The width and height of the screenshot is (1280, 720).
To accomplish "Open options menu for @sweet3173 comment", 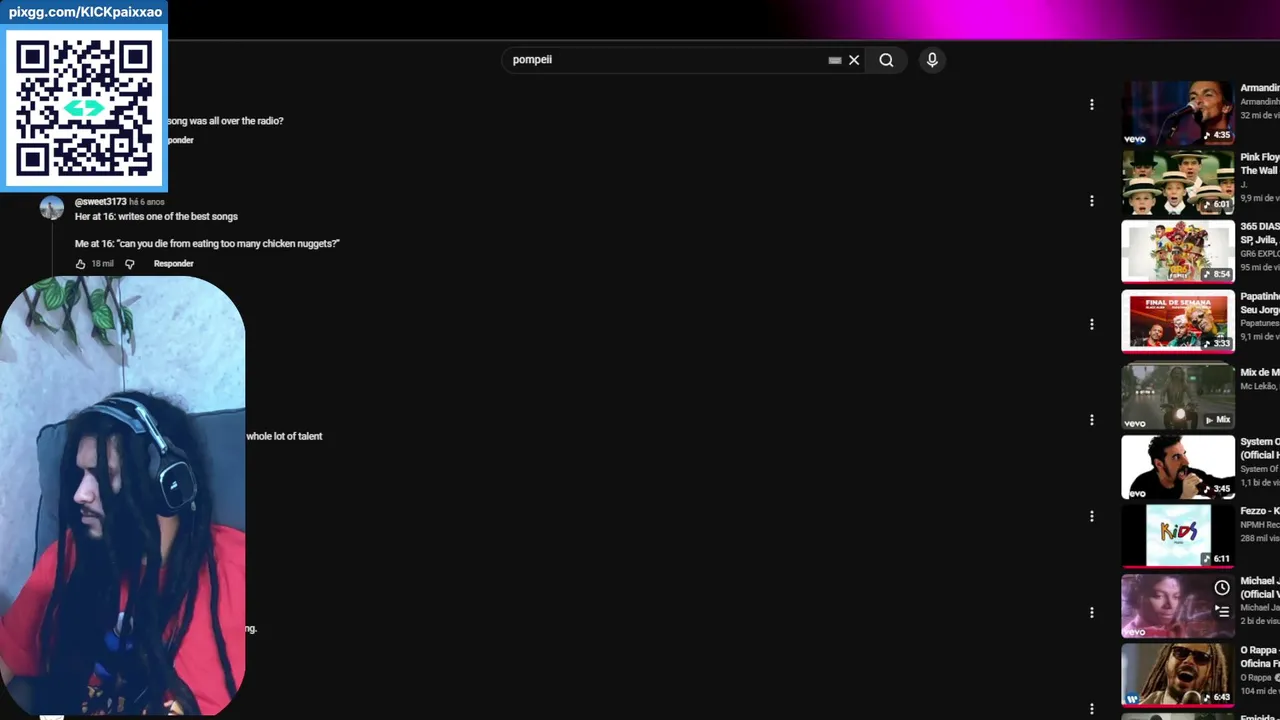I will (x=1092, y=201).
